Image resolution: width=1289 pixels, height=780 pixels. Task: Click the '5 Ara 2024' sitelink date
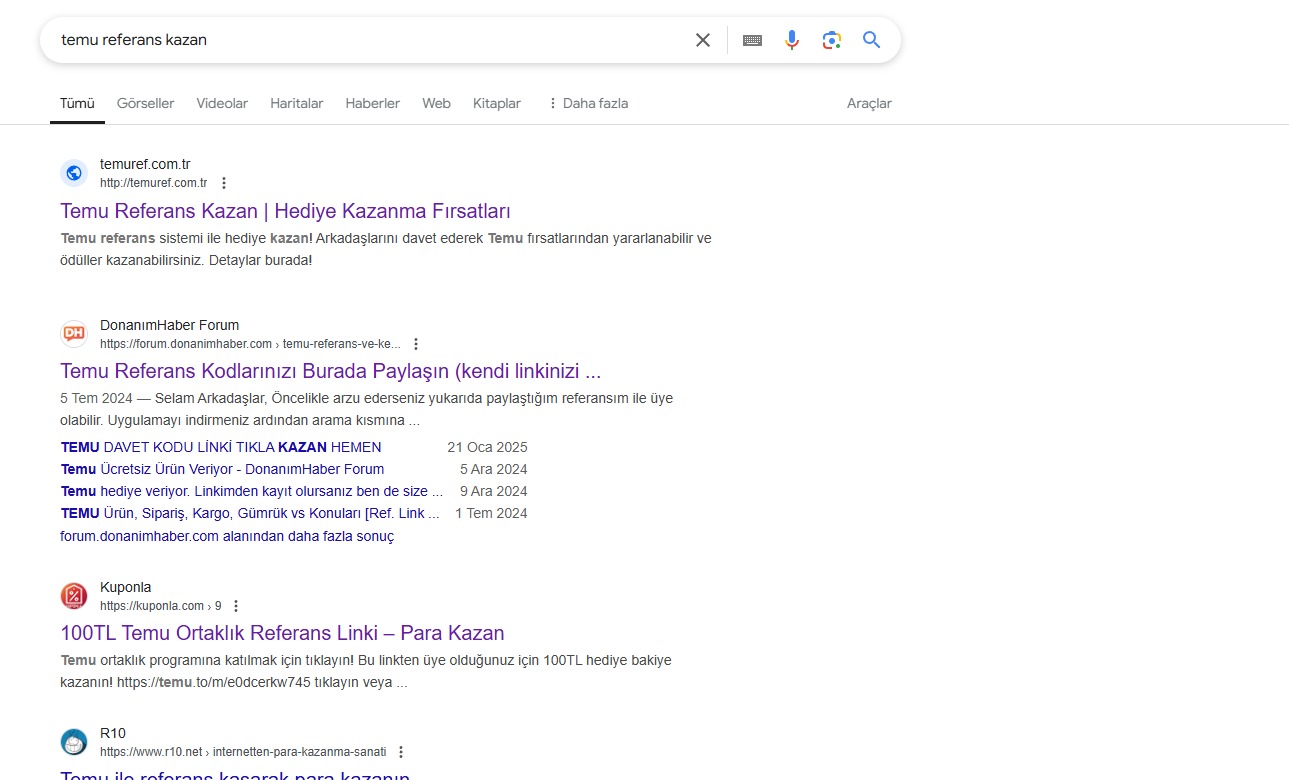point(494,469)
